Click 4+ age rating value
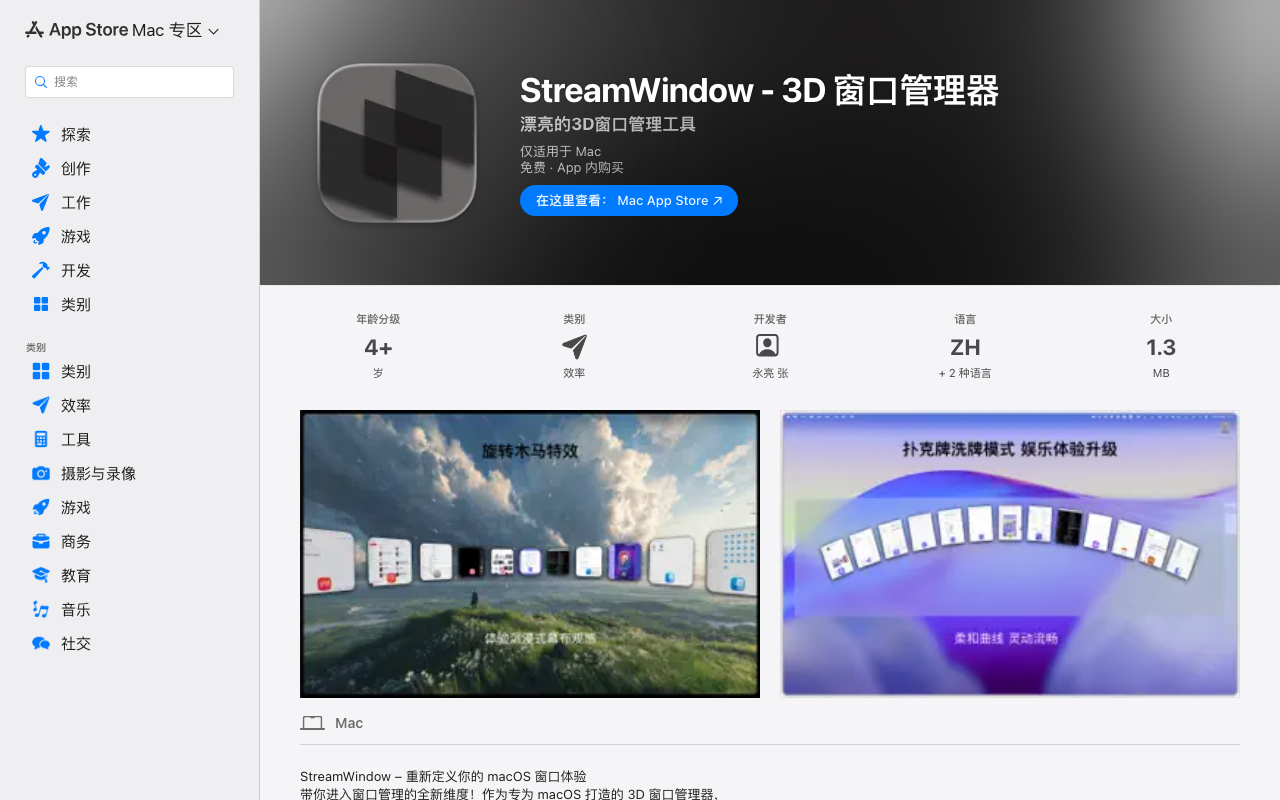The height and width of the screenshot is (800, 1280). (378, 347)
